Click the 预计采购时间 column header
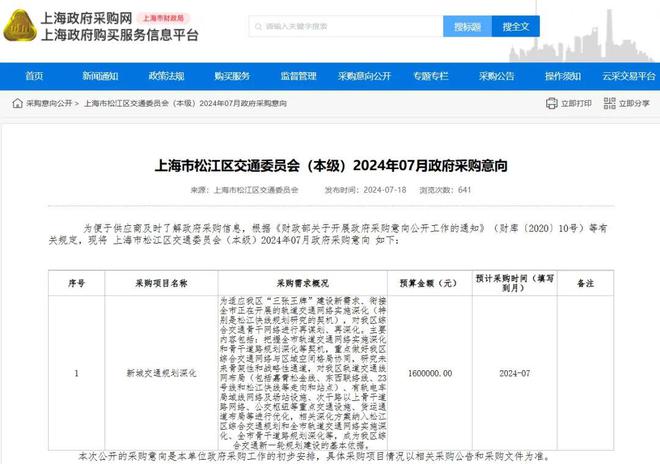 (x=514, y=283)
